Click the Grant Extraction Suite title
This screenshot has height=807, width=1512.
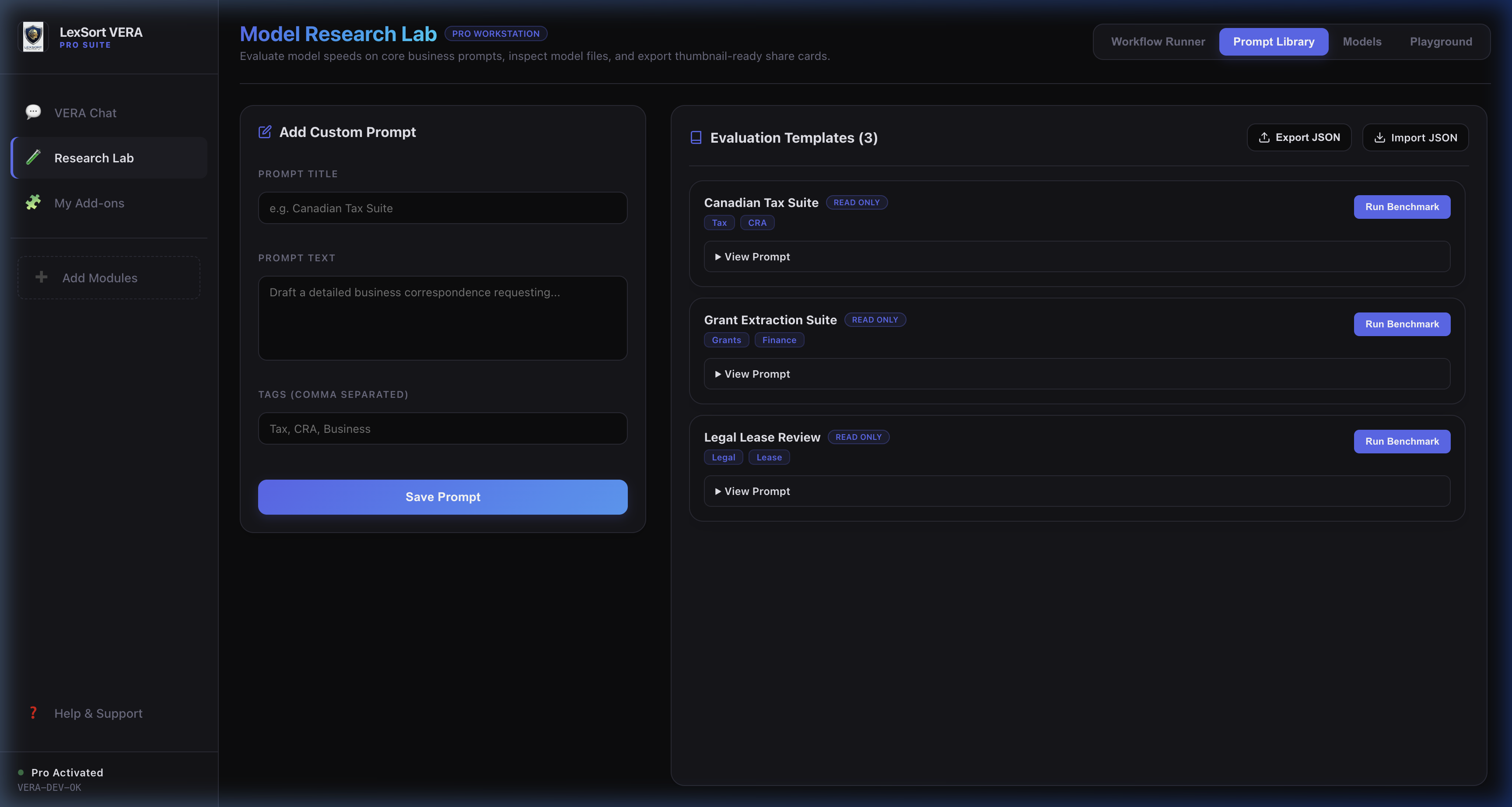(770, 320)
